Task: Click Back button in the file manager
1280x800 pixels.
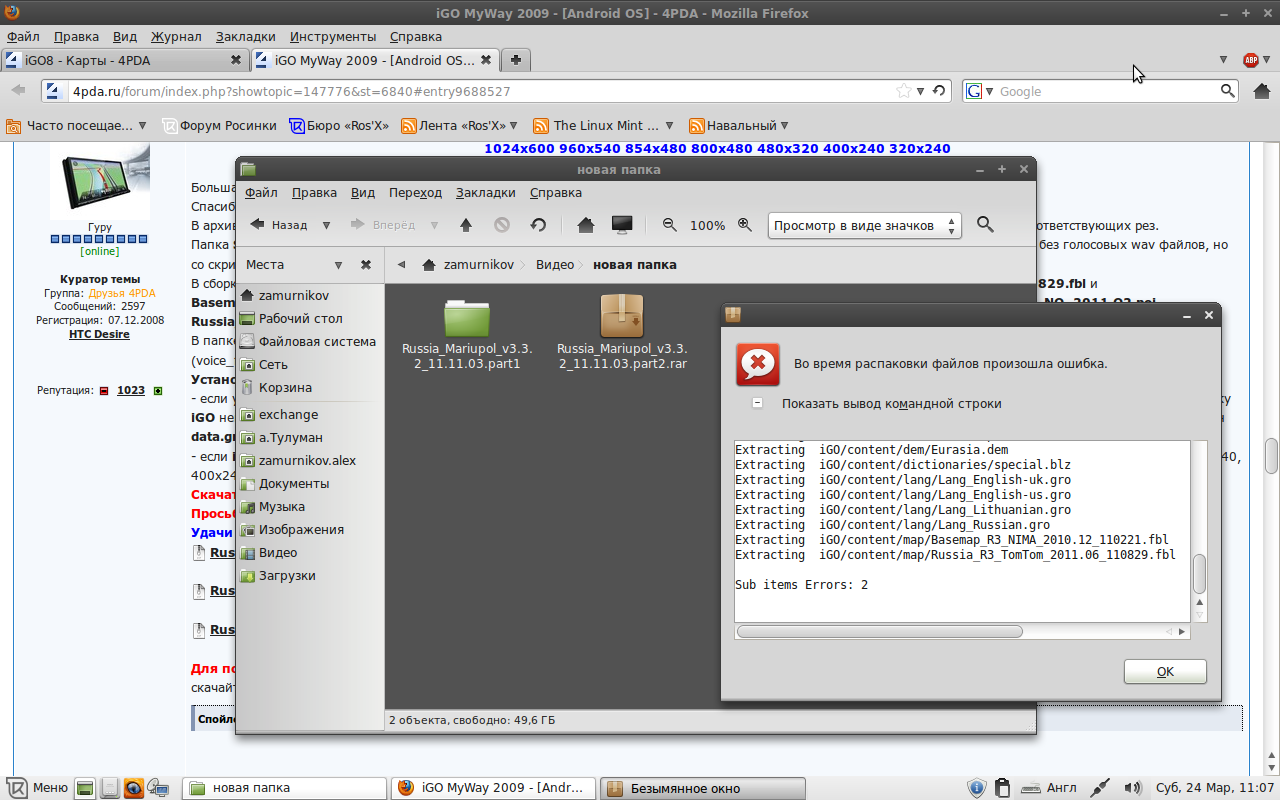Action: pyautogui.click(x=278, y=225)
